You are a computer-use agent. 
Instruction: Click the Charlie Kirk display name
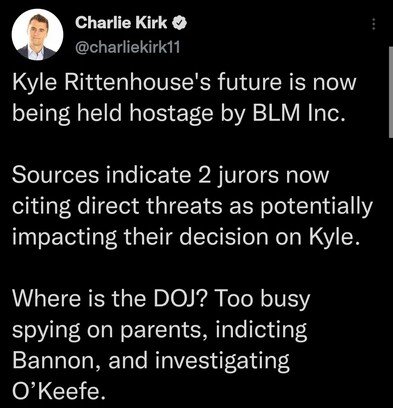point(121,23)
